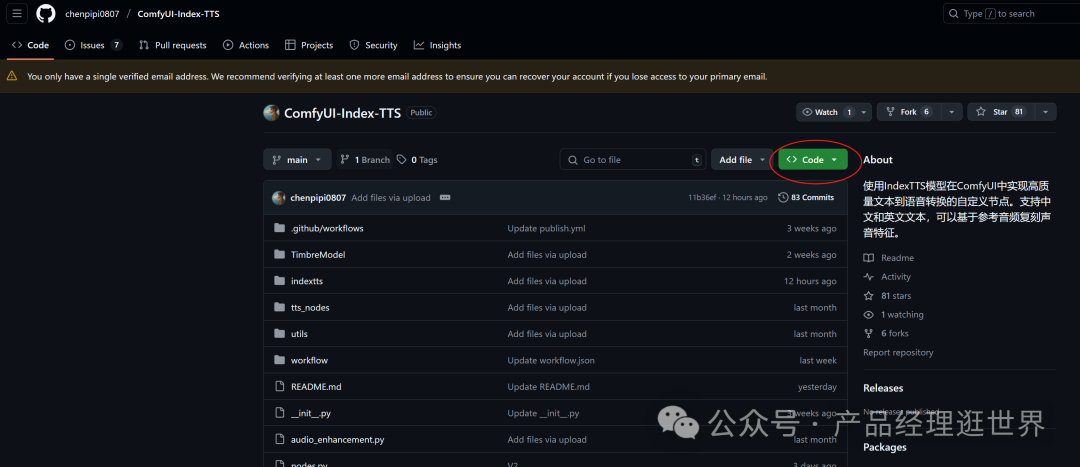This screenshot has width=1080, height=467.
Task: View the 81 stars link
Action: point(887,295)
